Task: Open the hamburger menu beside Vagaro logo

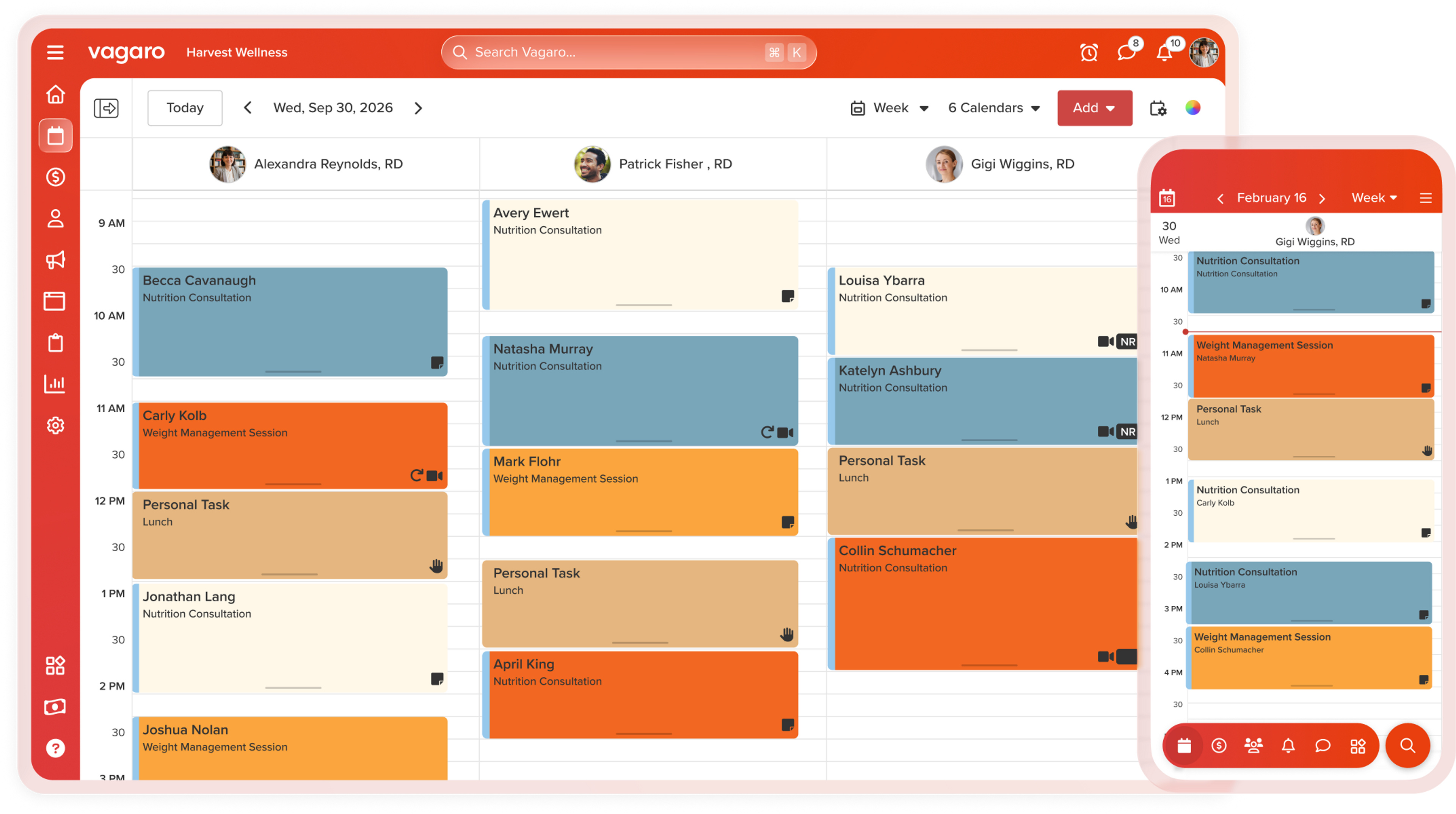Action: coord(55,53)
